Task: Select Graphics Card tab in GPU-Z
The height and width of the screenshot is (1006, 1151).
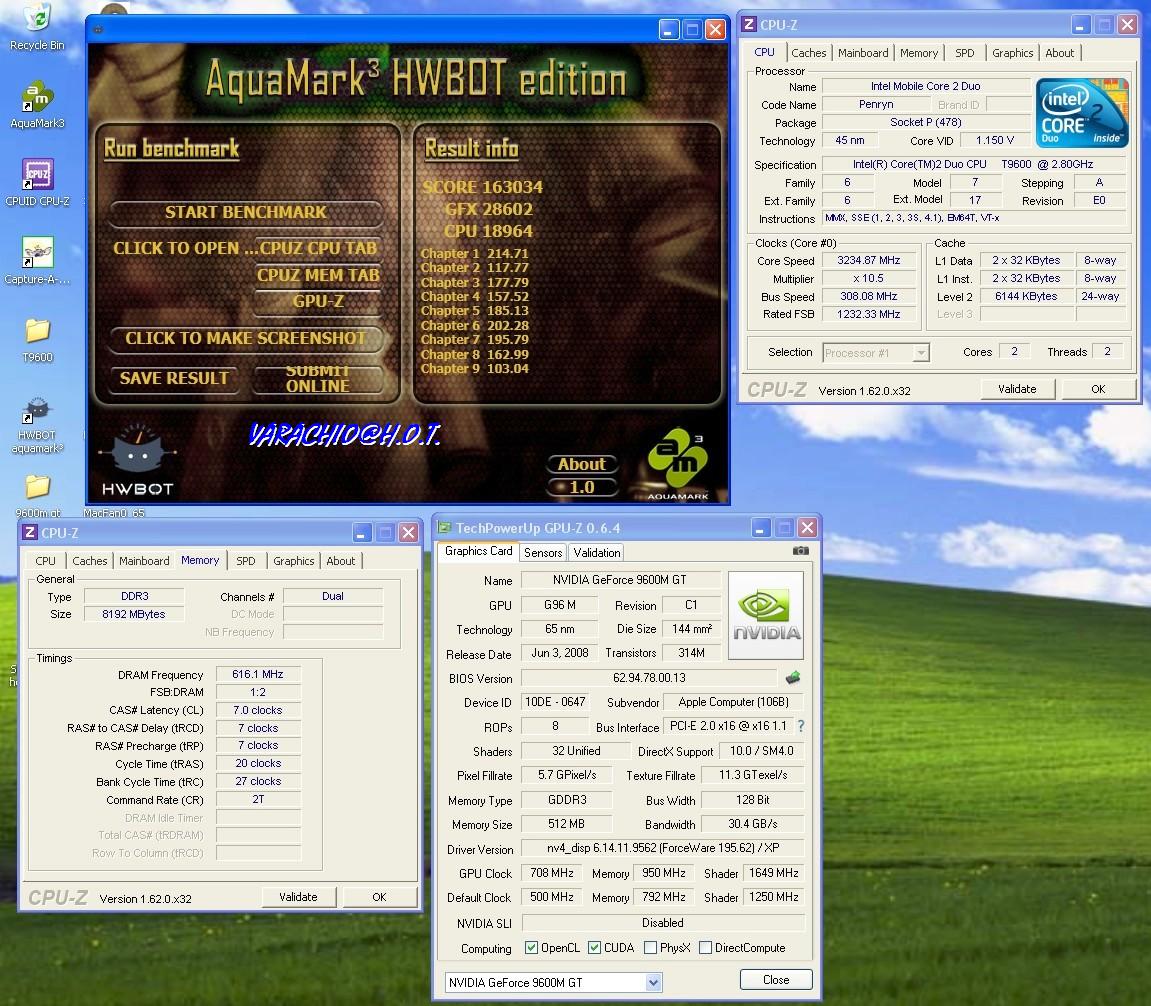Action: tap(479, 551)
